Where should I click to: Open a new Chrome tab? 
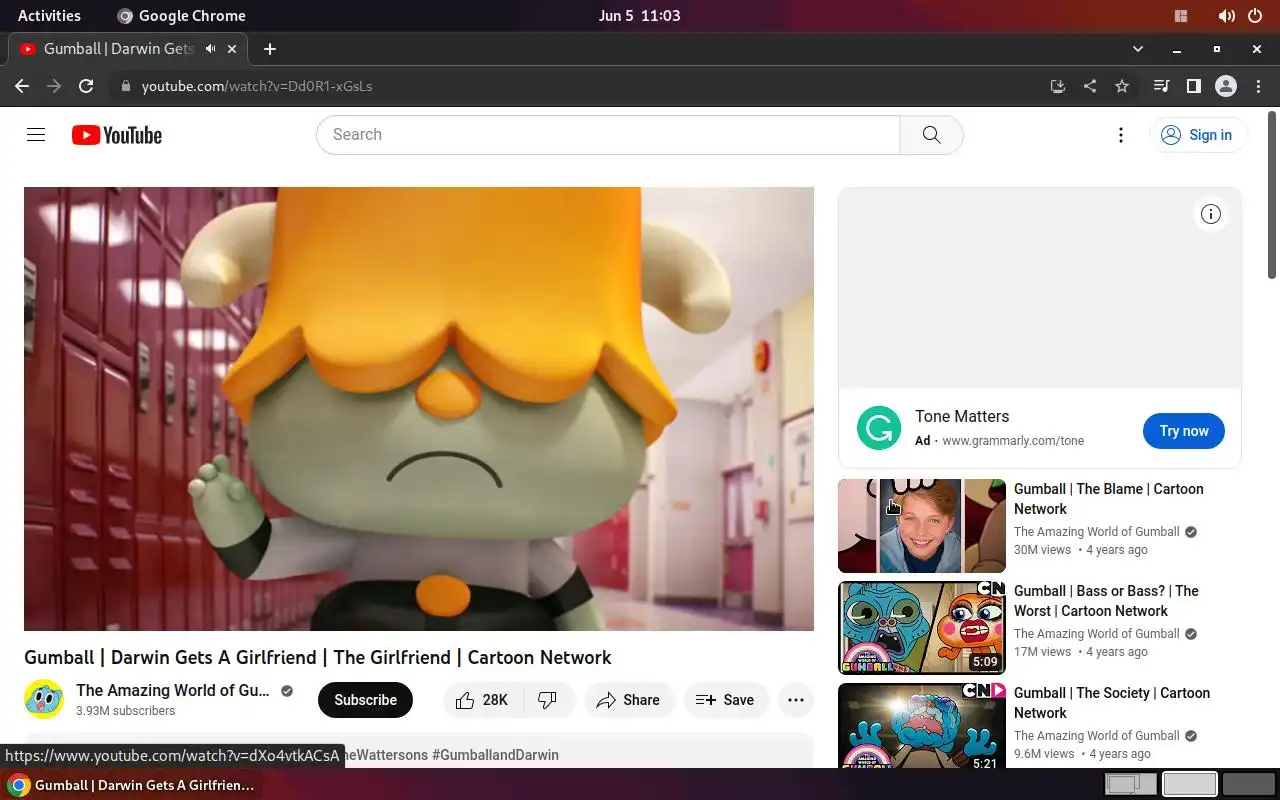tap(269, 48)
